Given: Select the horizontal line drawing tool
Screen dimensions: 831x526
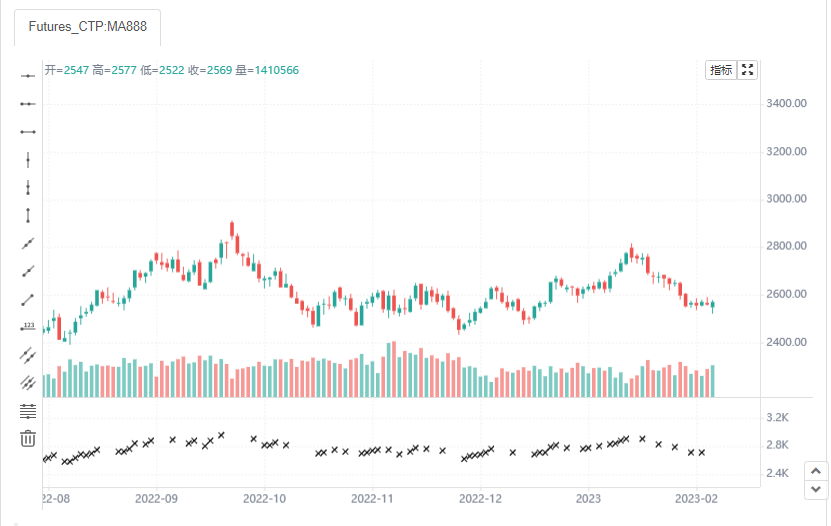Looking at the screenshot, I should tap(28, 76).
